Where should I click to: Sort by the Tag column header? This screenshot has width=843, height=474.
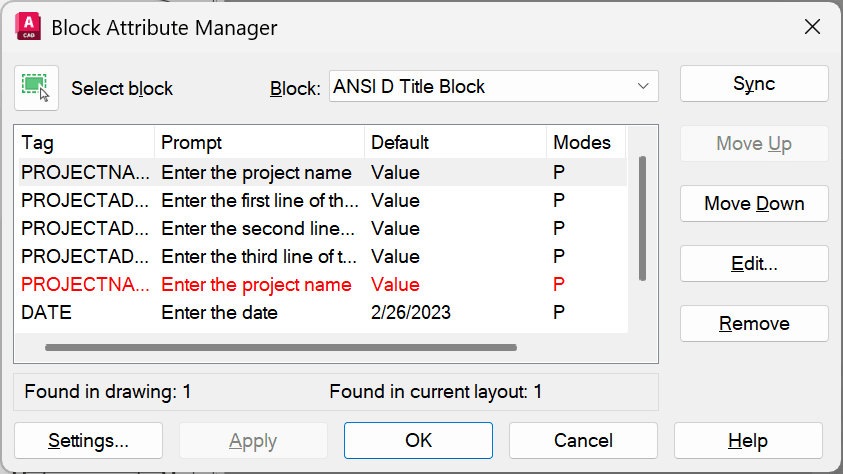click(86, 143)
